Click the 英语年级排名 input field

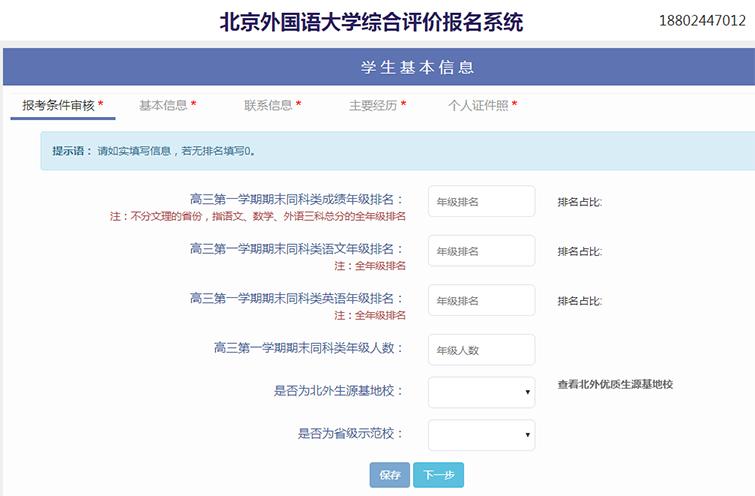click(482, 300)
